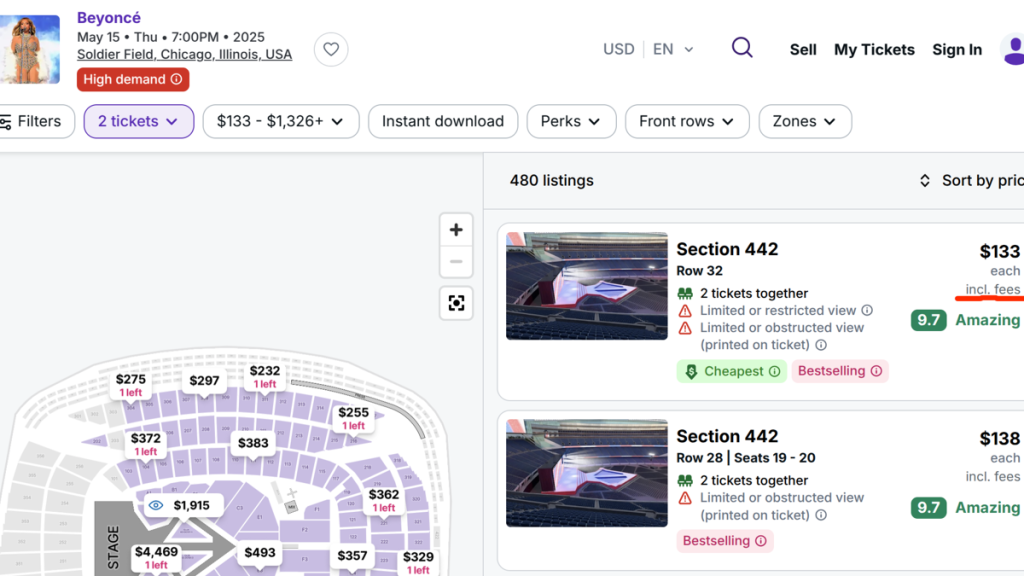Go to My Tickets
This screenshot has height=576, width=1024.
click(x=874, y=49)
